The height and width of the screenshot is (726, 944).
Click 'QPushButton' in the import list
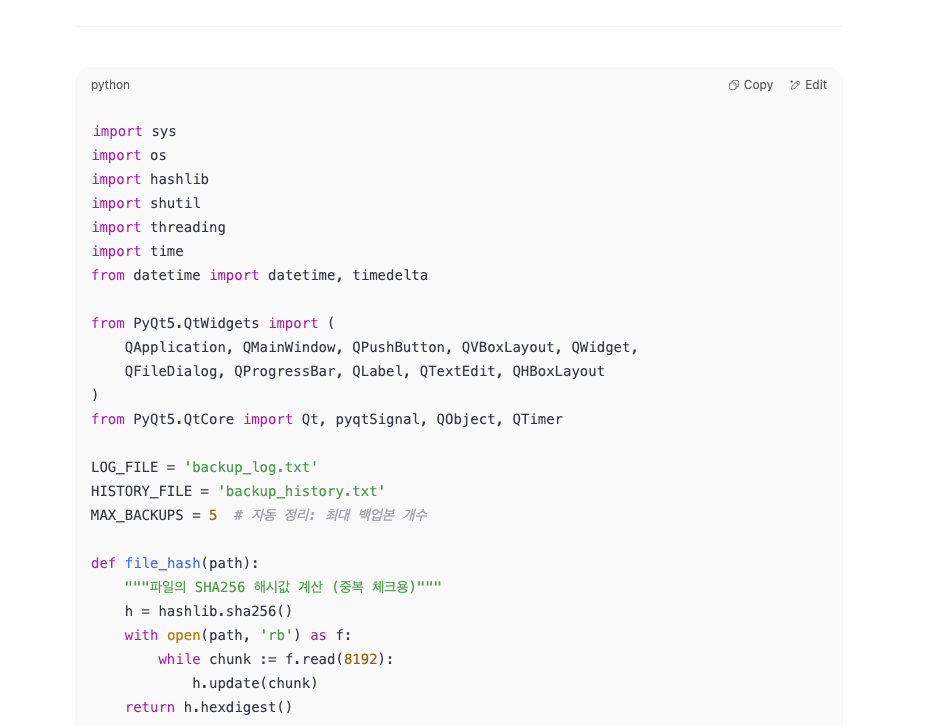pos(399,347)
